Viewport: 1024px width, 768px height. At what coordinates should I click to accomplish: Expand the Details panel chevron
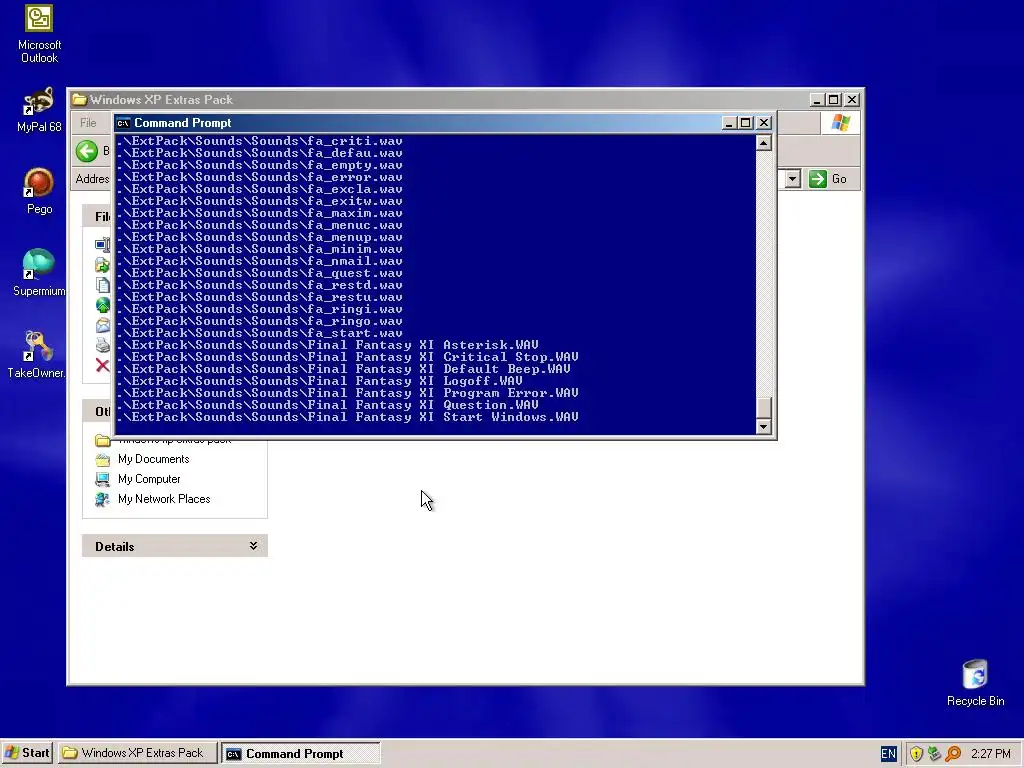253,546
